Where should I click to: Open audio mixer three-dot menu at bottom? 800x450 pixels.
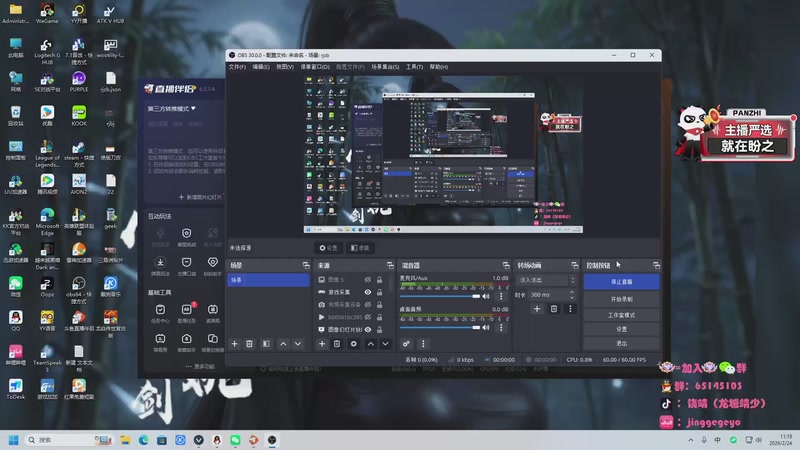click(423, 344)
